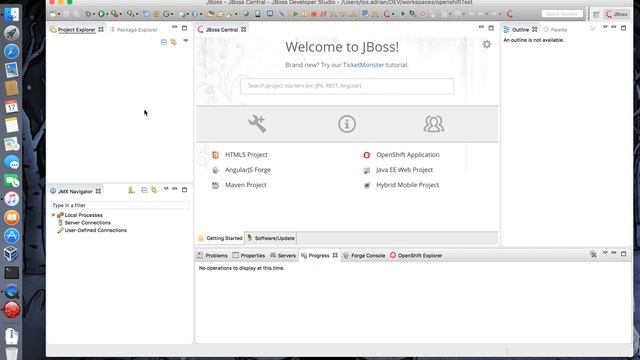Open the AngularJS Forge link
640x360 pixels.
[248, 170]
